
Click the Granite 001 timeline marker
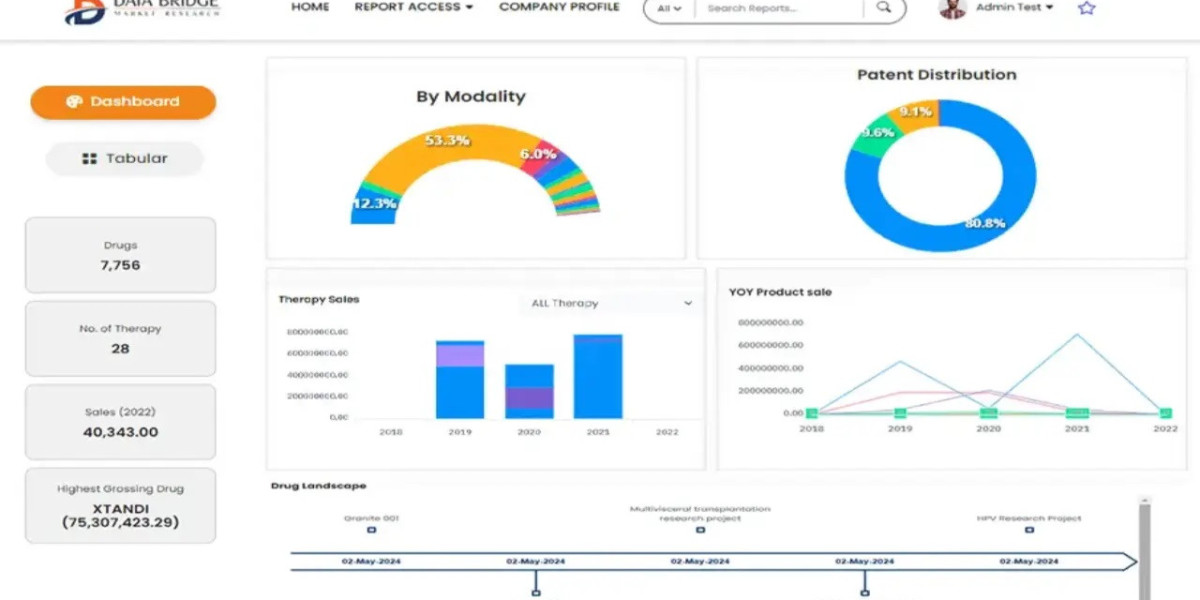pos(372,530)
